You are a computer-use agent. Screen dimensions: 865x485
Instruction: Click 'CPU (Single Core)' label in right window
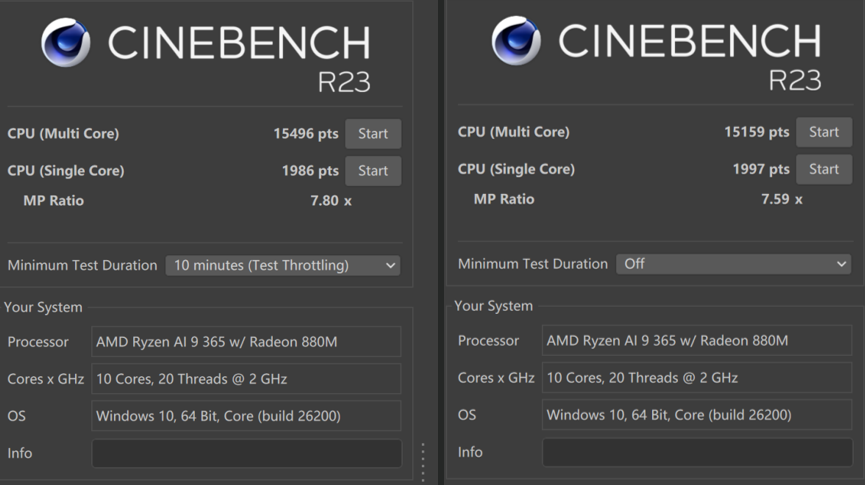pyautogui.click(x=516, y=169)
